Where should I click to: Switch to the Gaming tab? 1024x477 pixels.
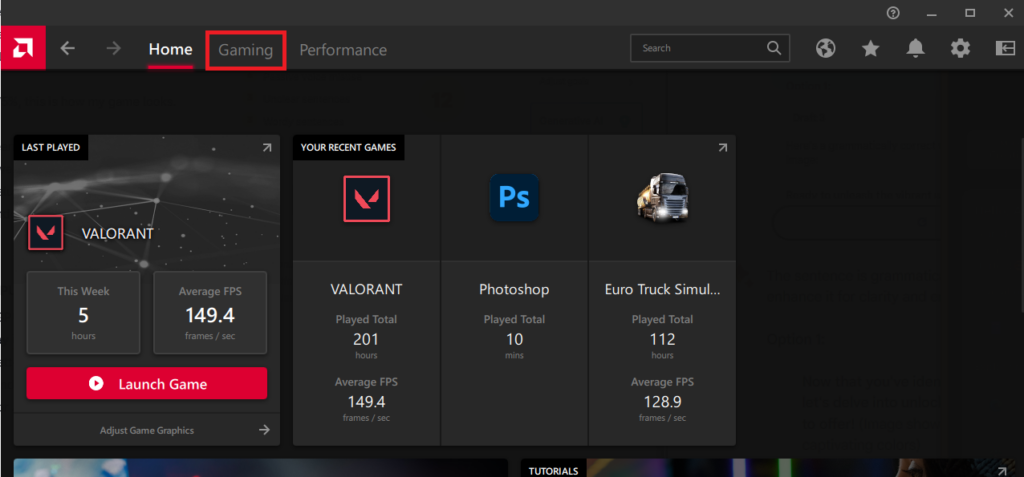click(246, 50)
